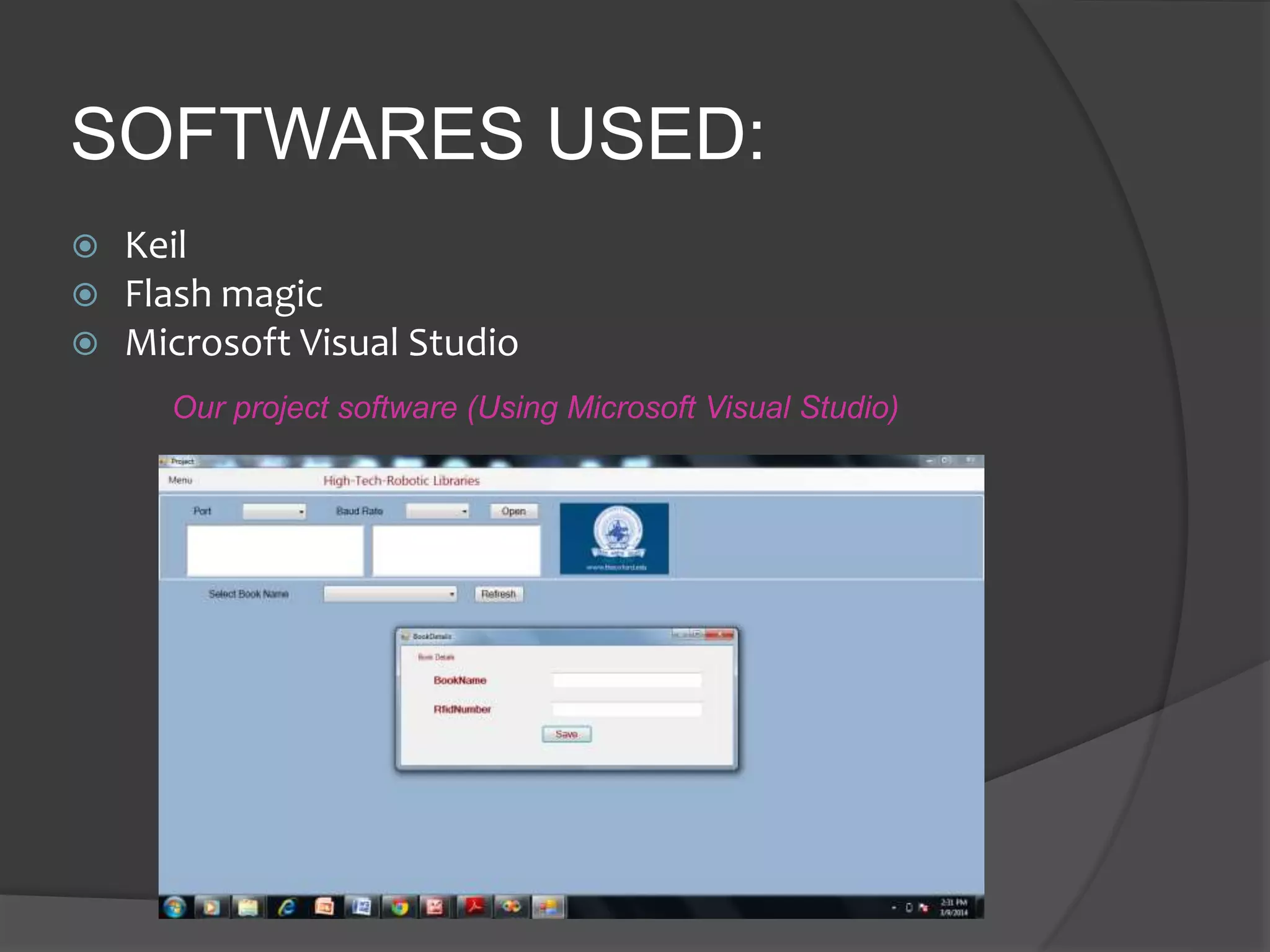Click the Flash magic bullet text
The width and height of the screenshot is (1270, 952).
(224, 294)
